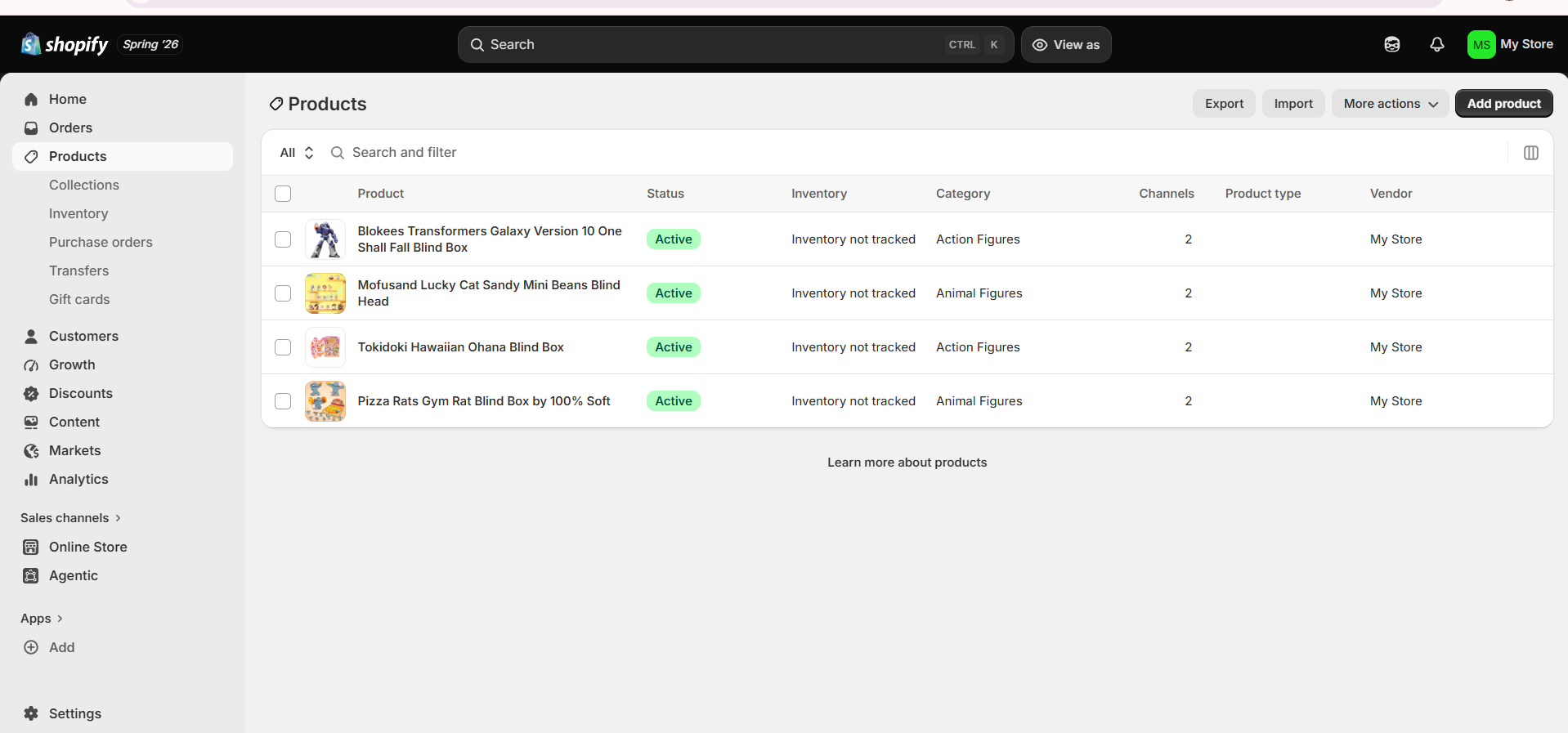Viewport: 1568px width, 733px height.
Task: Open Transfers in the sidebar
Action: click(78, 270)
